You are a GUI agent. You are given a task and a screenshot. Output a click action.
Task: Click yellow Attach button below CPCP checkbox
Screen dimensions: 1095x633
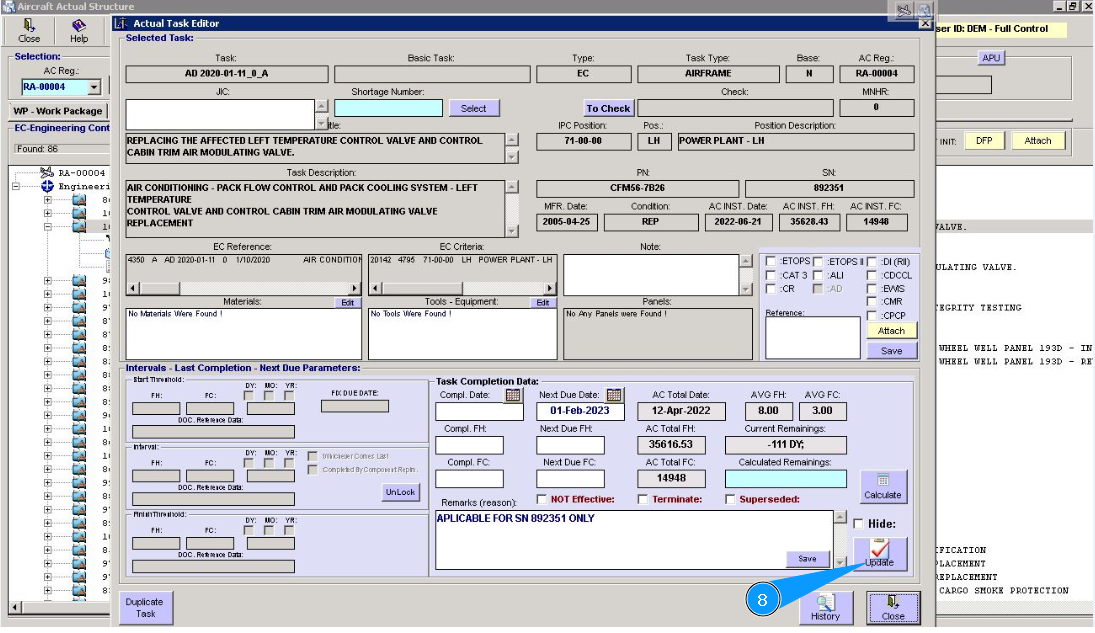[892, 330]
